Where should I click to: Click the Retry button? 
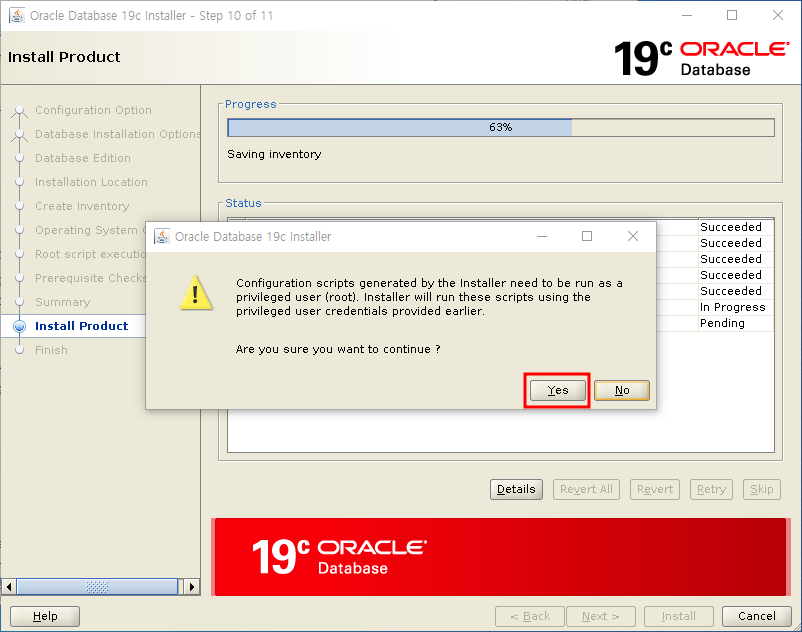coord(711,489)
